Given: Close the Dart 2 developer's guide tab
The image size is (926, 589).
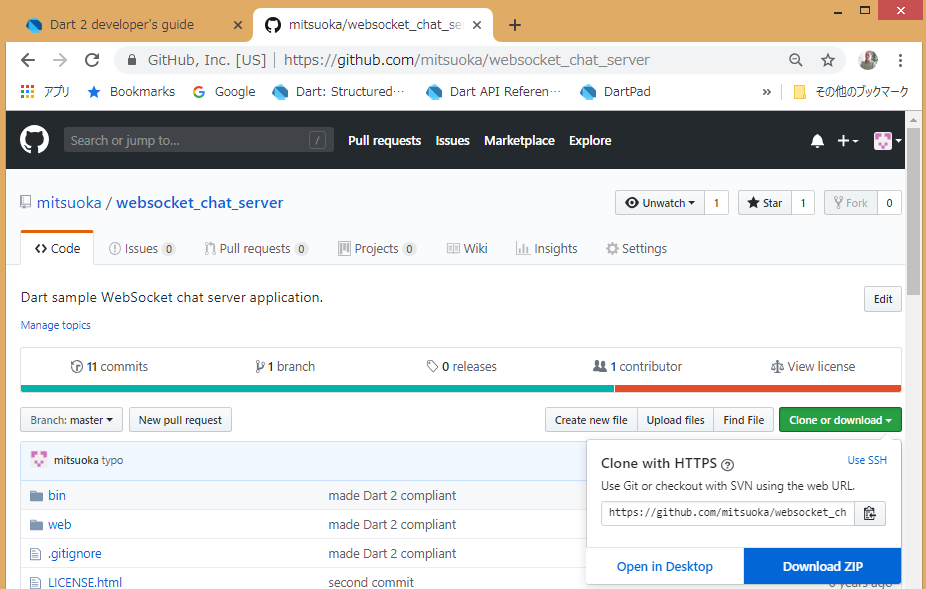Looking at the screenshot, I should click(237, 25).
